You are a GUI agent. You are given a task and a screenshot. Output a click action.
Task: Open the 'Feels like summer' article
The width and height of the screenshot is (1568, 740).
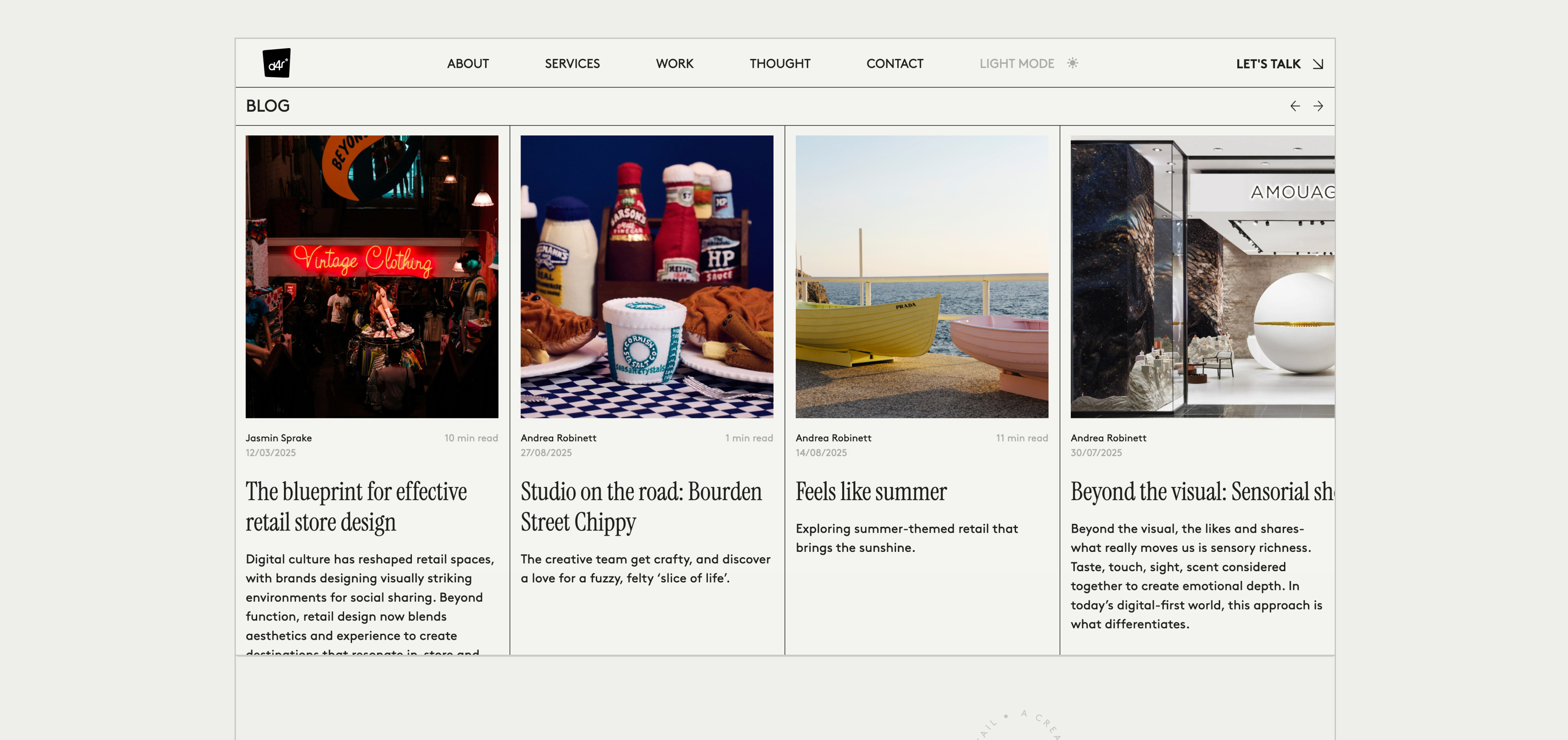click(x=871, y=492)
